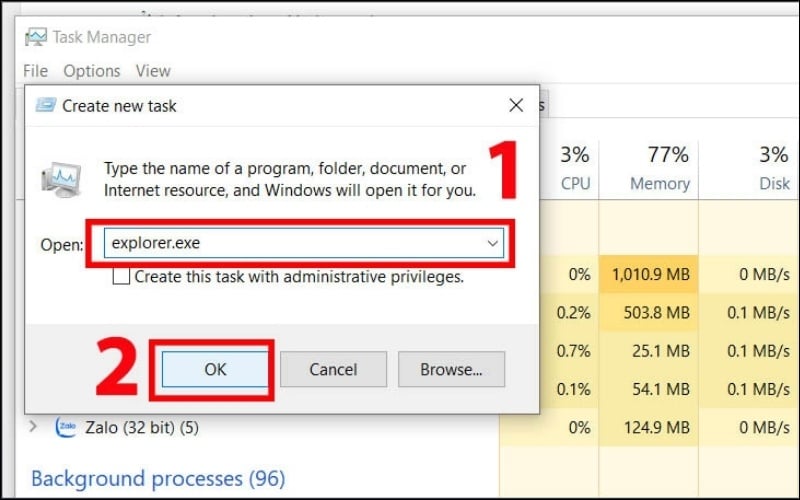
Task: Expand the Zalo (32 bit) process group
Action: 33,426
